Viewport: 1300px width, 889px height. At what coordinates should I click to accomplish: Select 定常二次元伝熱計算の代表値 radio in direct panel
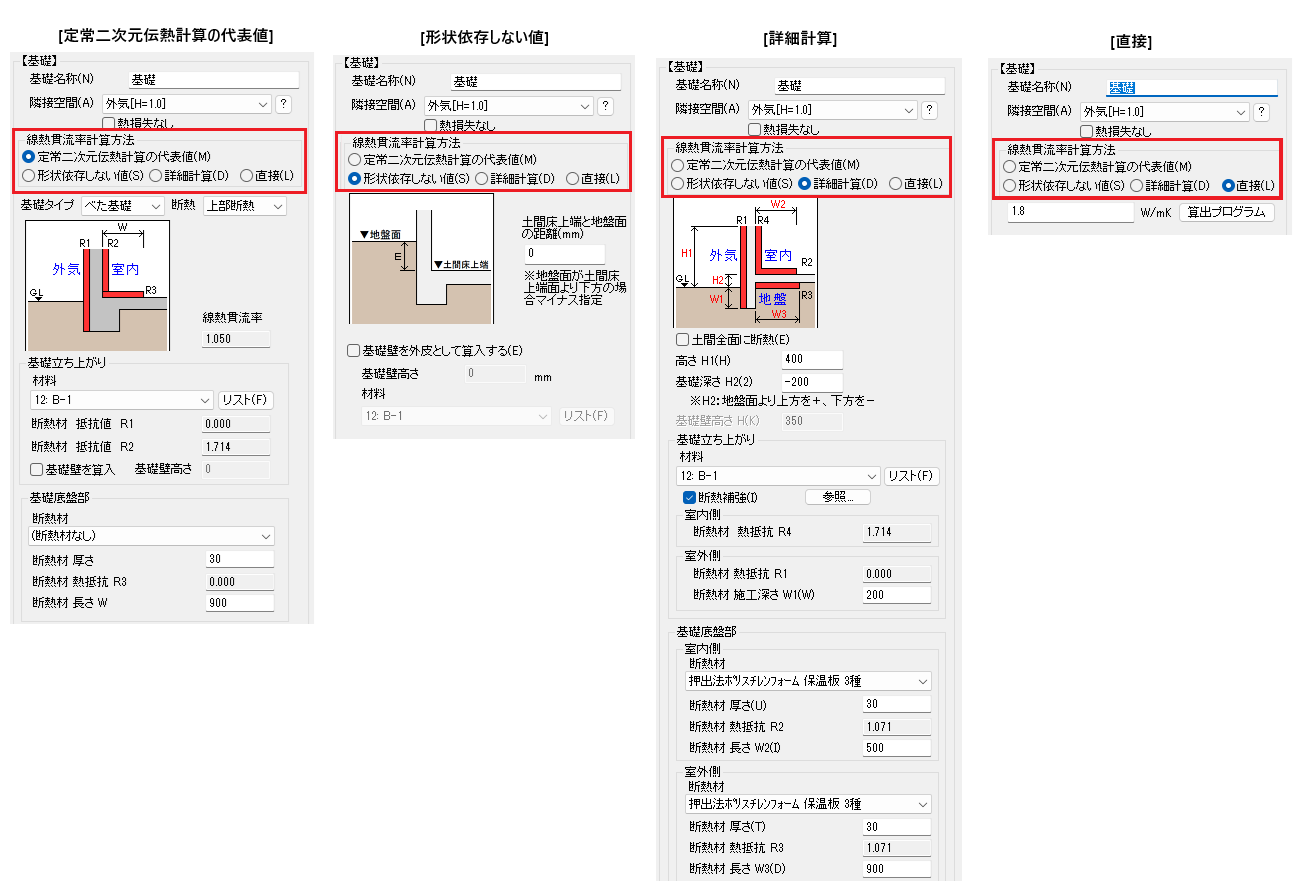pyautogui.click(x=1010, y=167)
